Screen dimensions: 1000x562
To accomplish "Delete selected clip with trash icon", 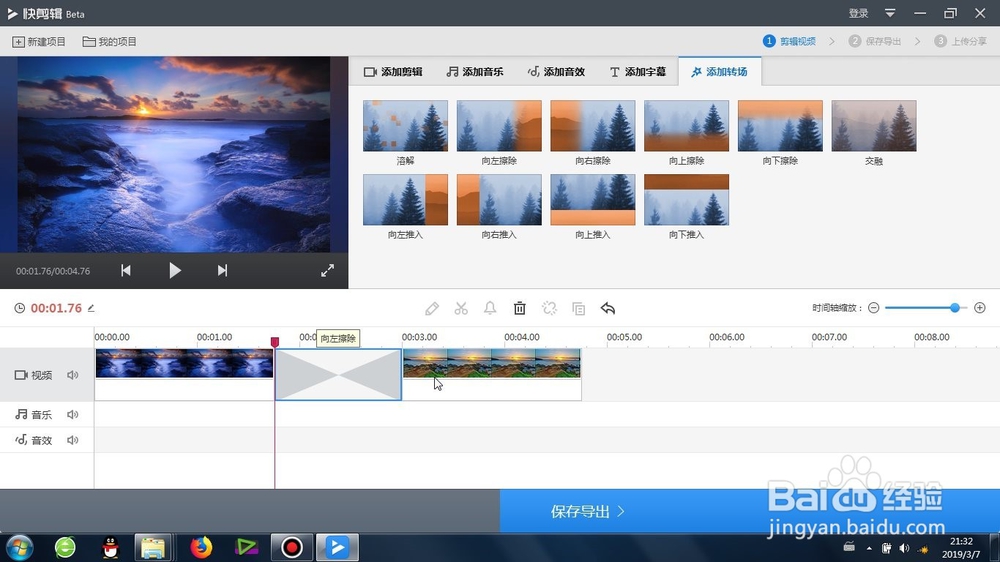I will [520, 309].
